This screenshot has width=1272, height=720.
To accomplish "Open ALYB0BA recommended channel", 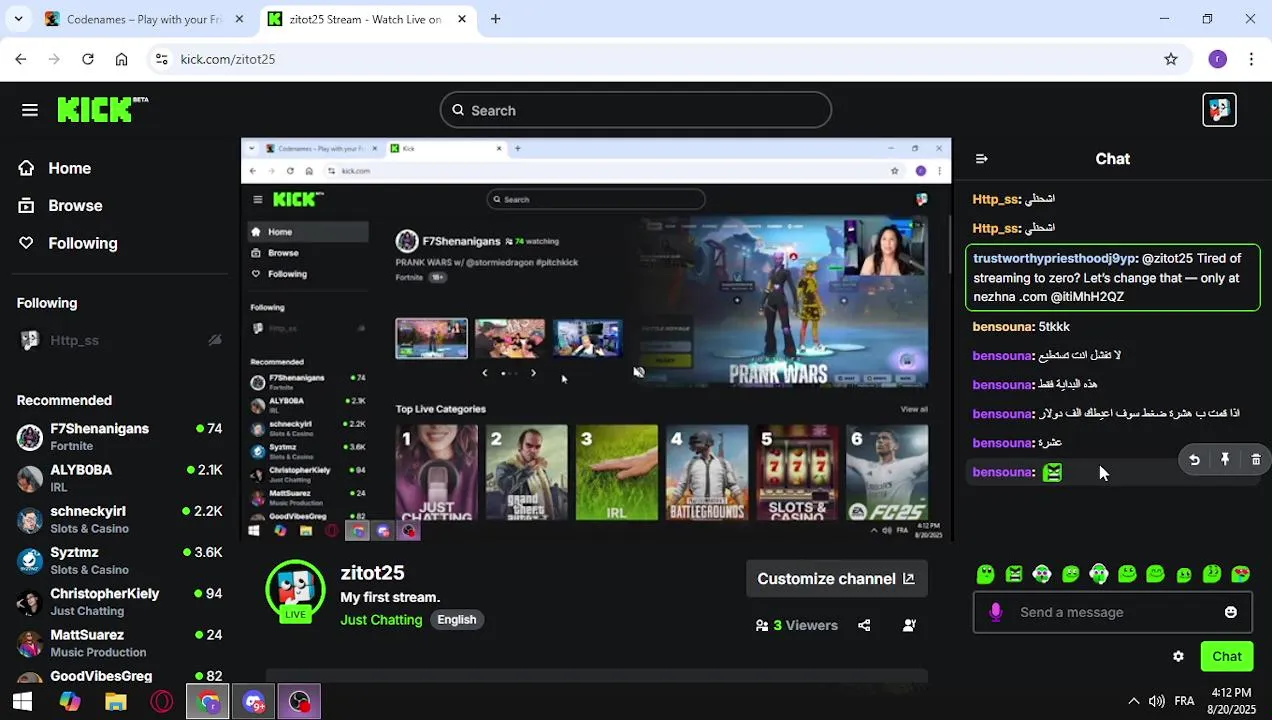I will (x=119, y=478).
